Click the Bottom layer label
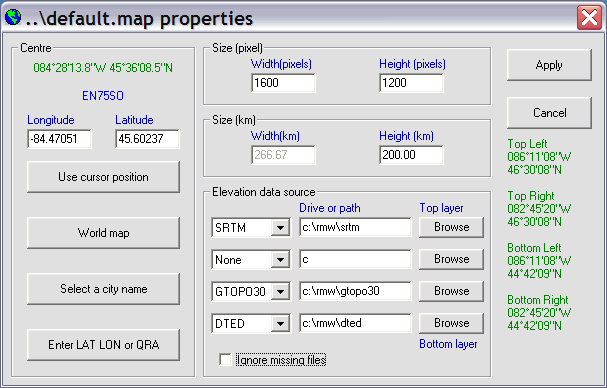The height and width of the screenshot is (388, 607). (448, 344)
